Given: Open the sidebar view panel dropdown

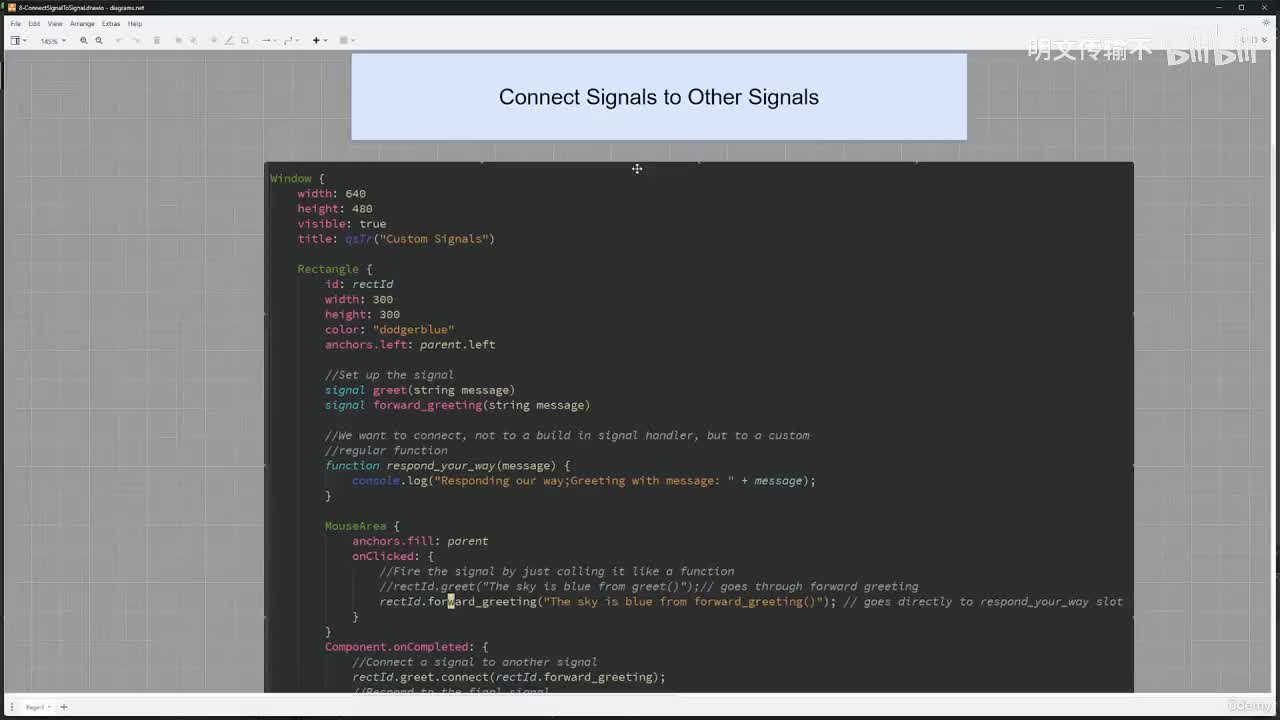Looking at the screenshot, I should pyautogui.click(x=18, y=41).
